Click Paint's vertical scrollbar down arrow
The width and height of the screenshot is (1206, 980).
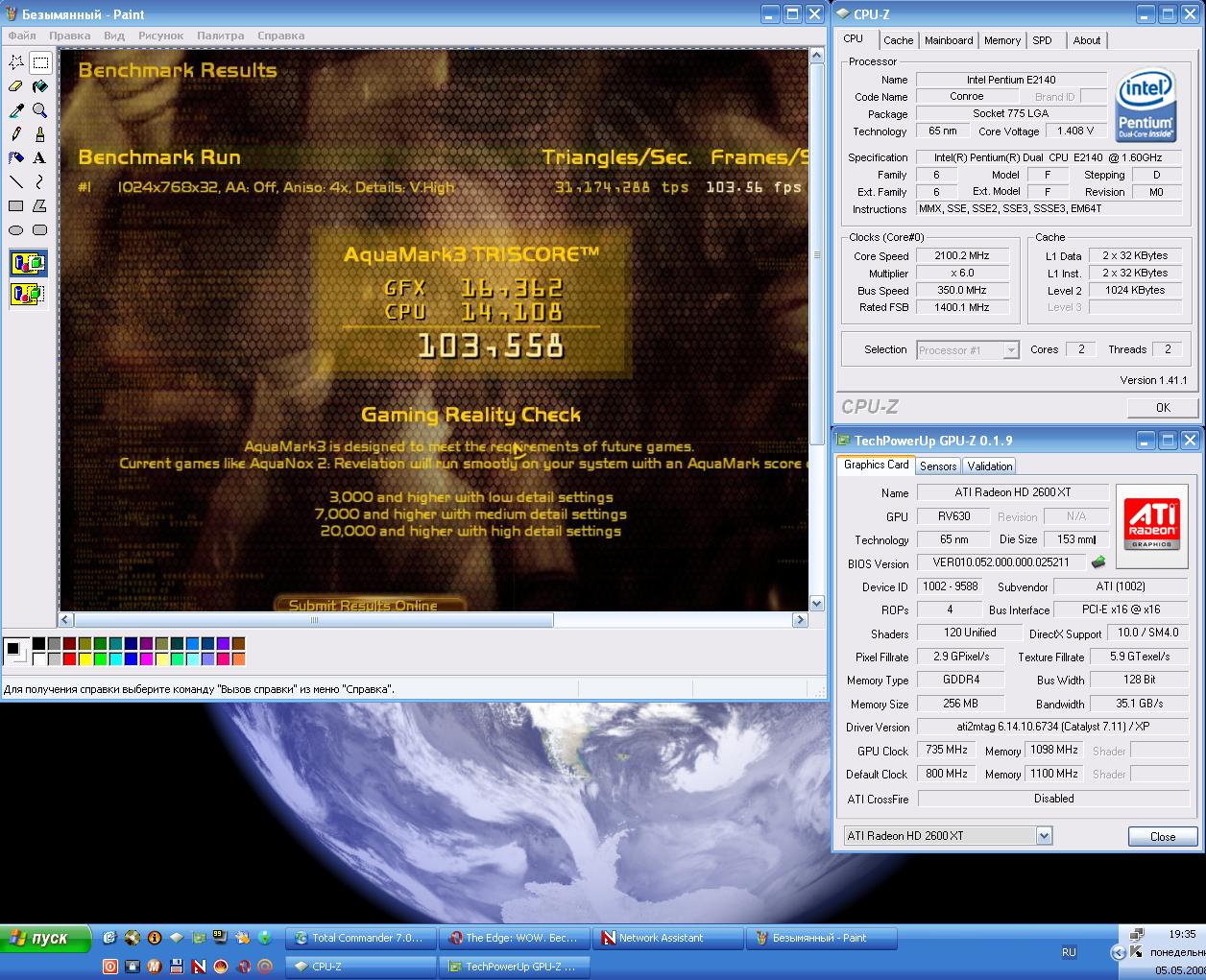pyautogui.click(x=817, y=603)
